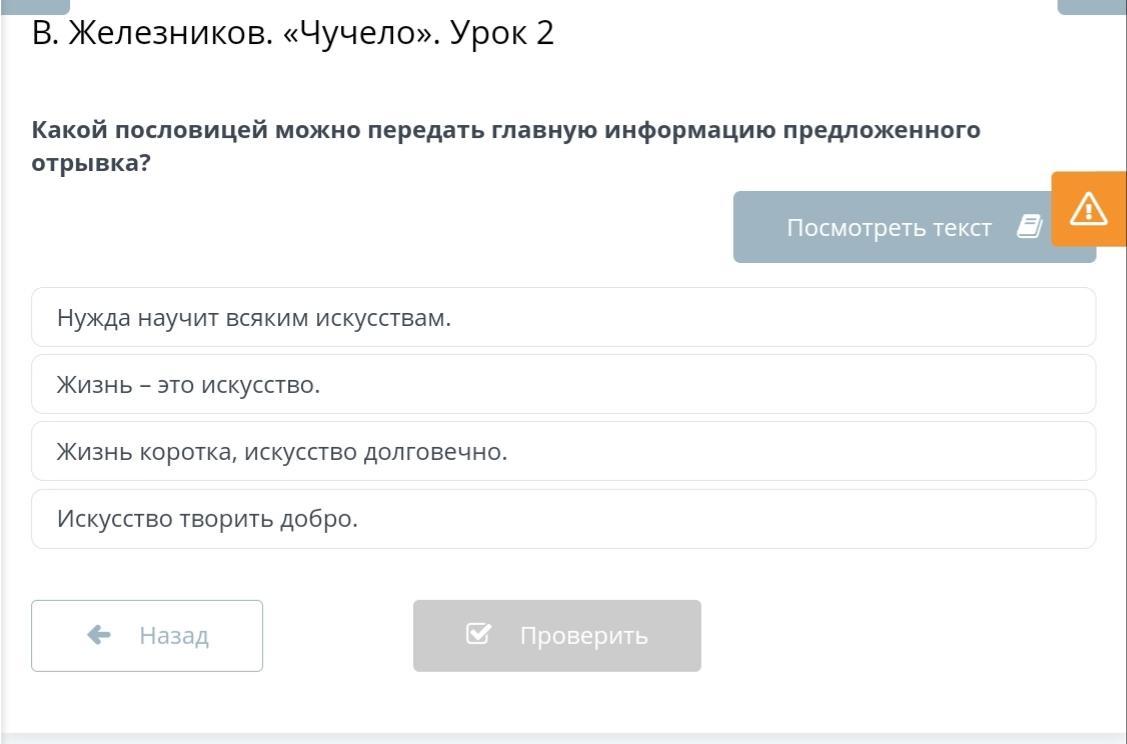This screenshot has height=744, width=1127.
Task: Click the gray tab at top-right corner
Action: coord(1091,5)
